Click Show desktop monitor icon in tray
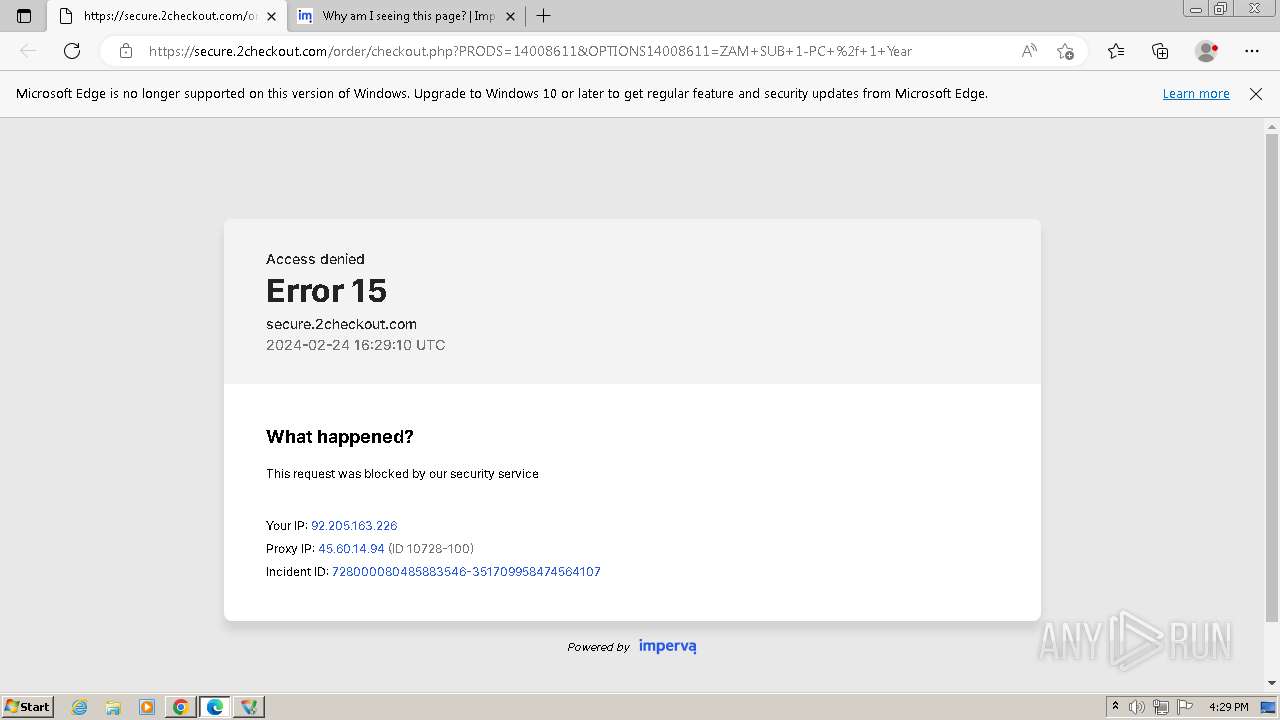The image size is (1280, 720). [1268, 707]
